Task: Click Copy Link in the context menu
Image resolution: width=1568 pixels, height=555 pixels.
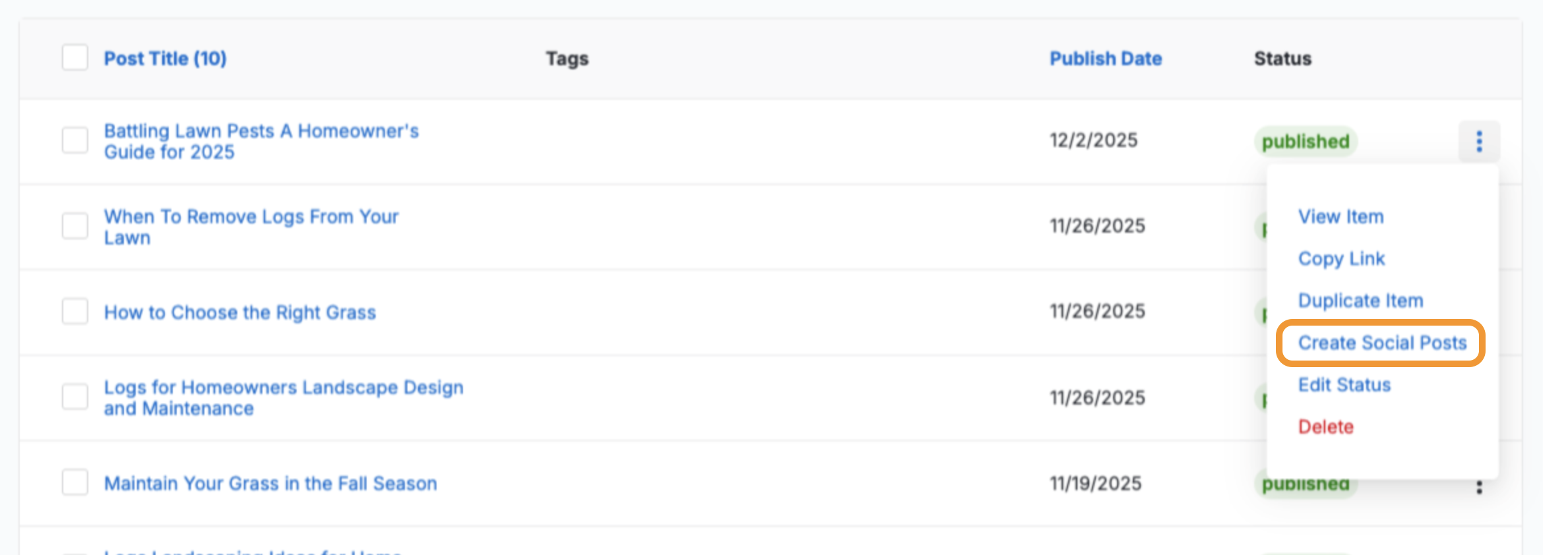Action: tap(1341, 258)
